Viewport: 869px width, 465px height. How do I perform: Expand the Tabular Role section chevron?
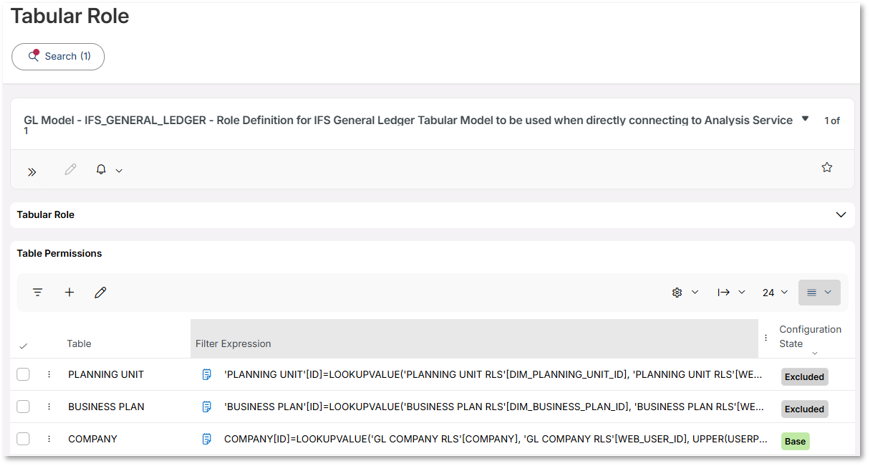tap(841, 214)
